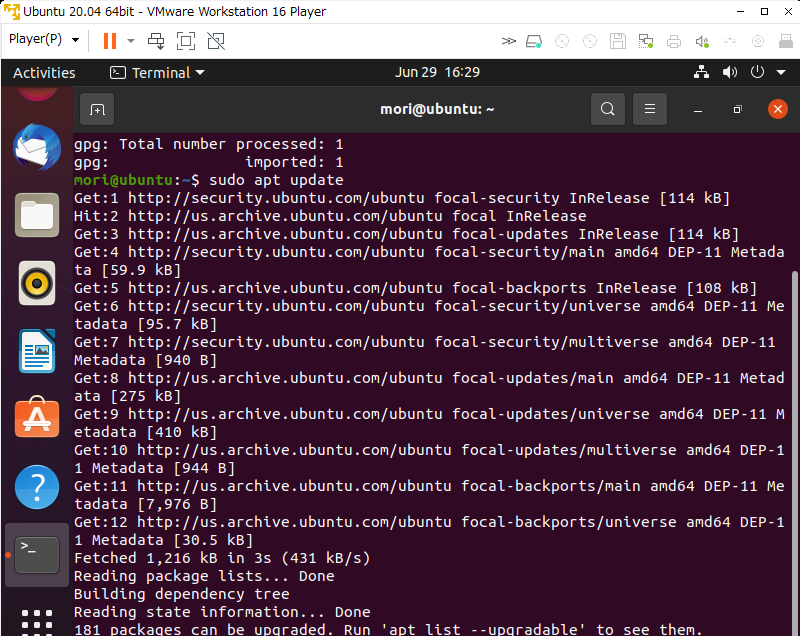Click the double-chevron devices expand icon
Image resolution: width=800 pixels, height=636 pixels.
[508, 41]
